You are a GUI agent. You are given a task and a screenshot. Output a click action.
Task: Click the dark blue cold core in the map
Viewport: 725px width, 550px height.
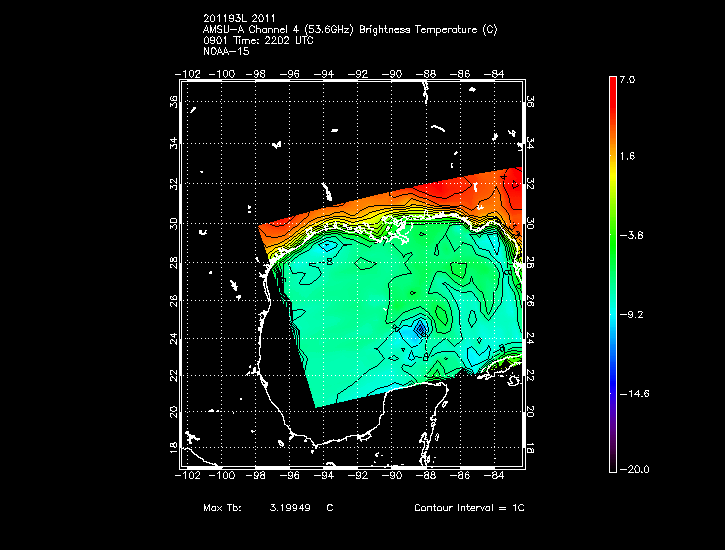pyautogui.click(x=421, y=327)
